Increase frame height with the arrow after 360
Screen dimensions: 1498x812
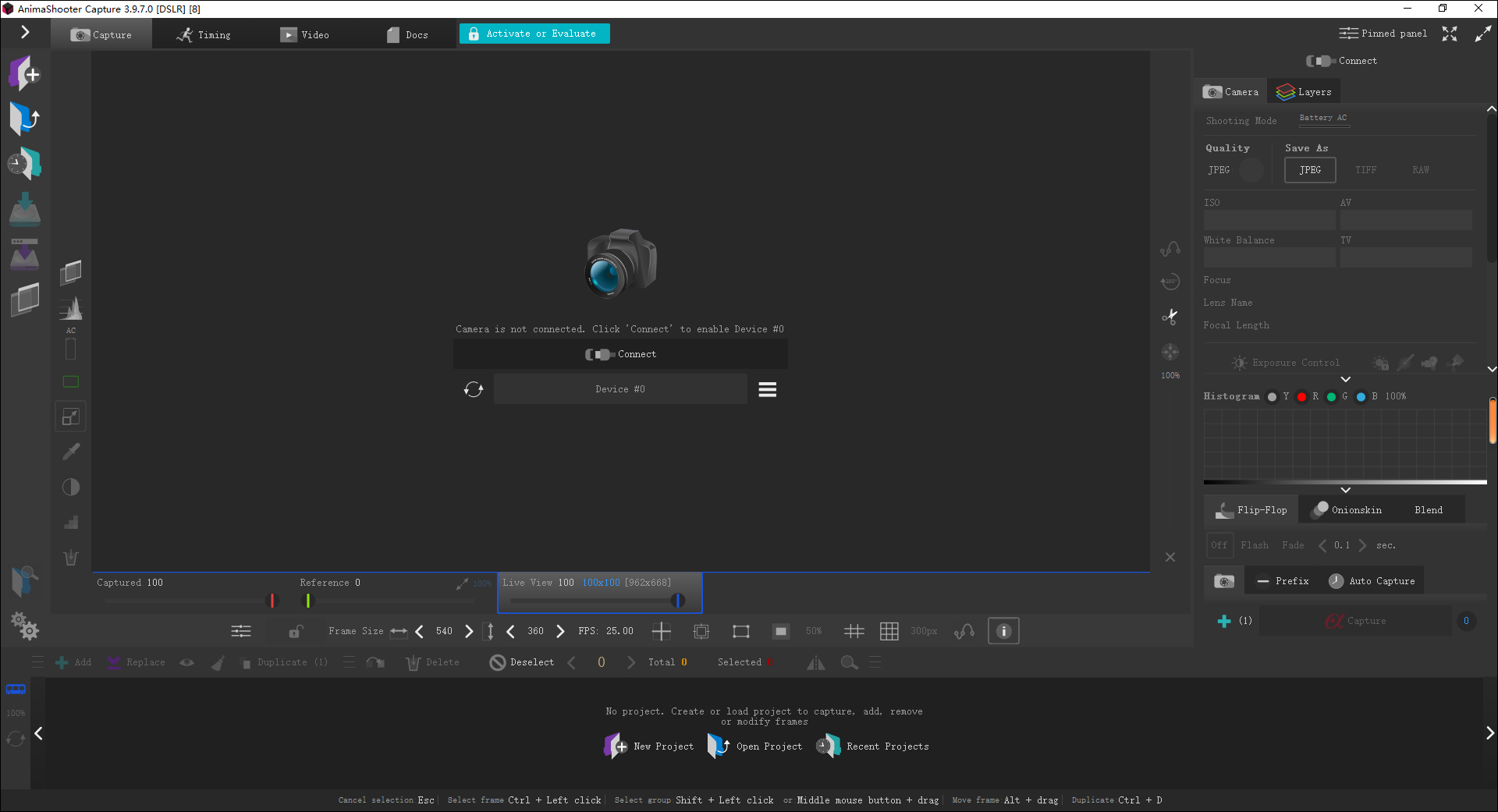[x=560, y=631]
